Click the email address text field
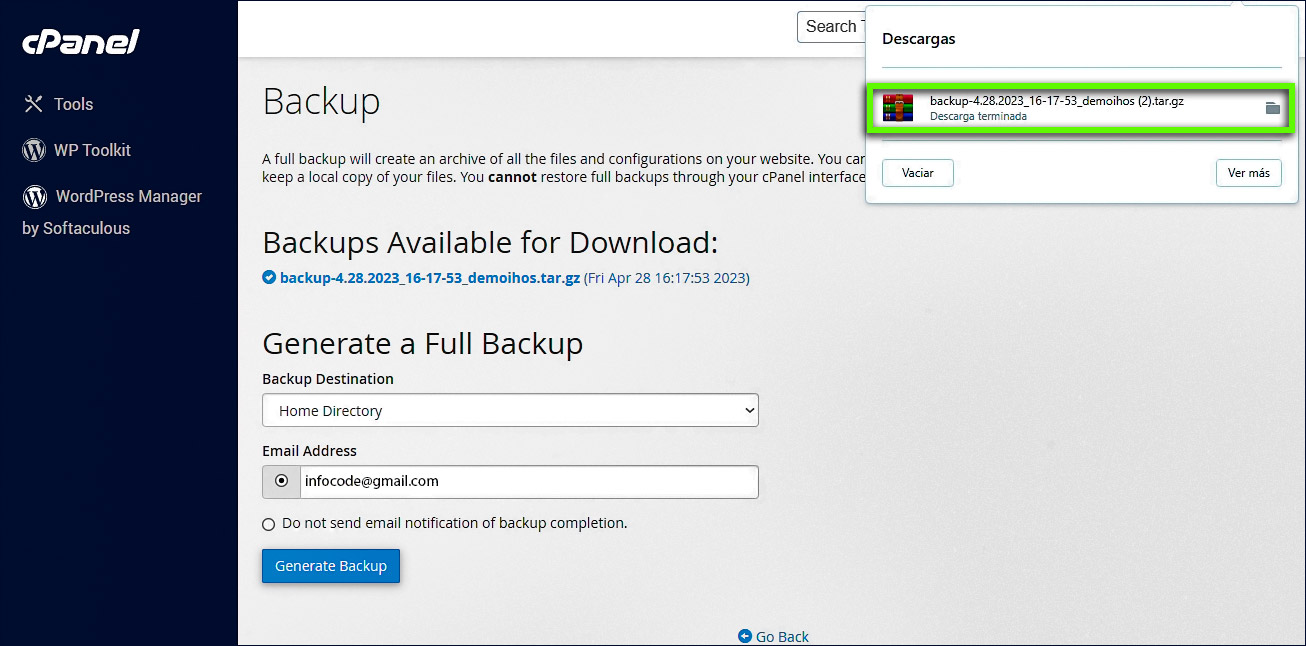Viewport: 1306px width, 646px height. (528, 481)
